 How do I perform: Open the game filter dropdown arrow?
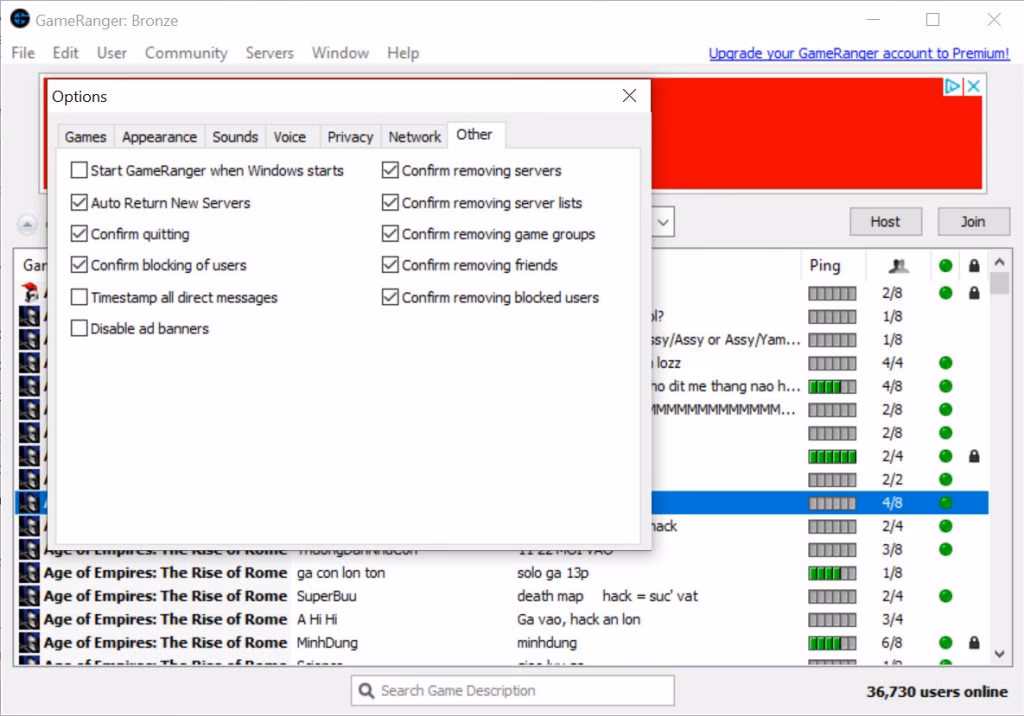[663, 222]
